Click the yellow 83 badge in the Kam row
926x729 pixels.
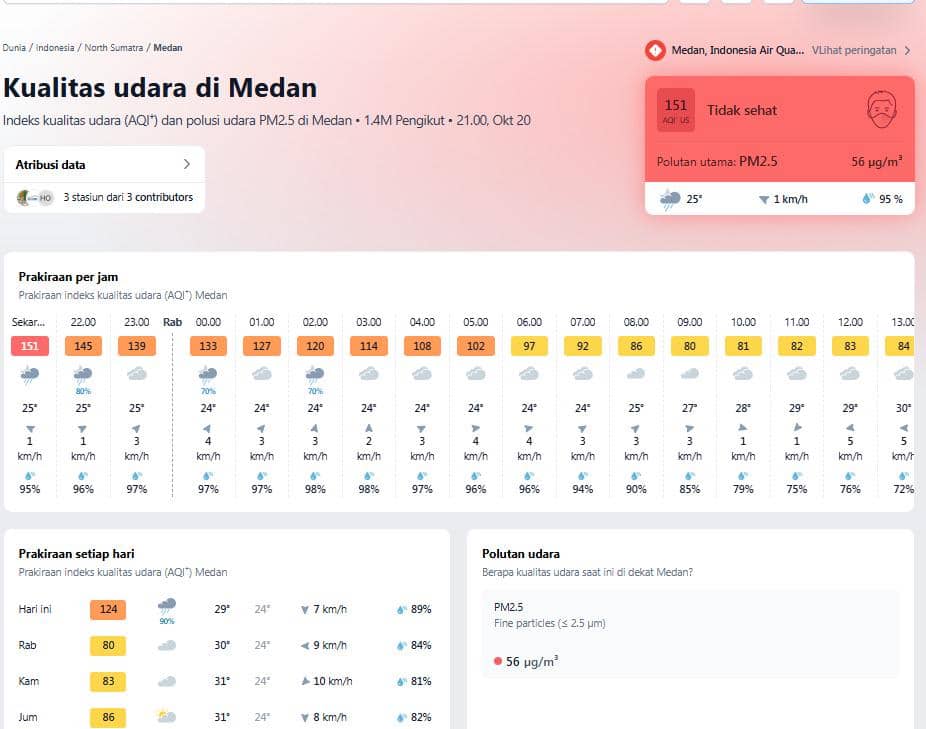(108, 681)
